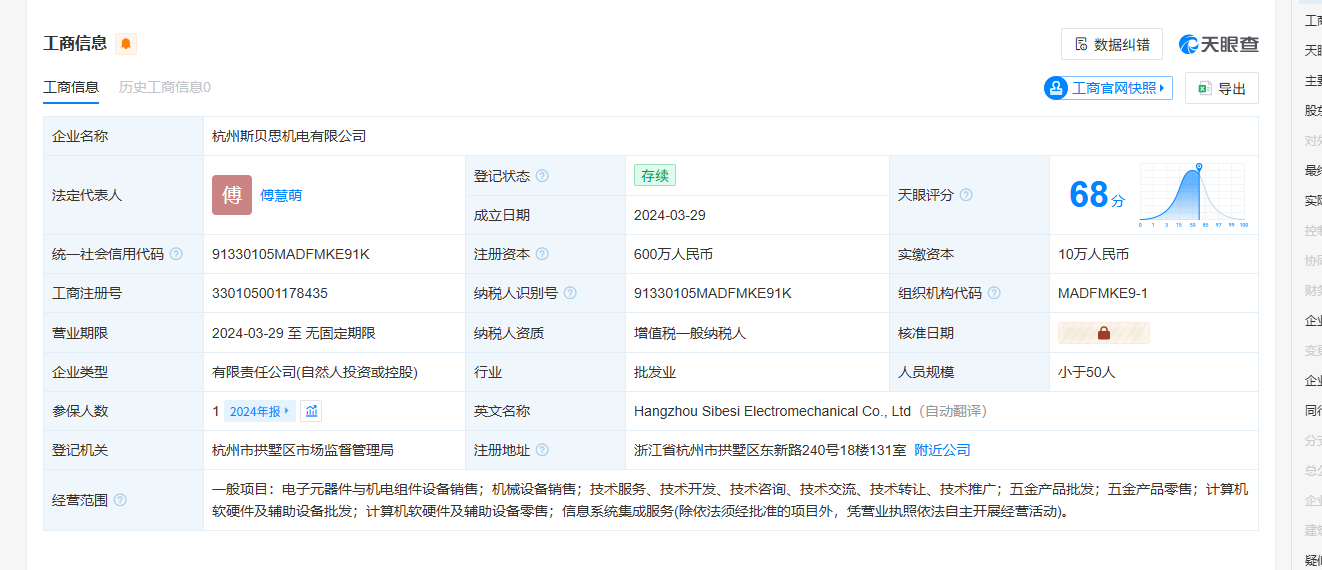This screenshot has width=1322, height=570.
Task: Open the 附近公司 link
Action: 942,450
